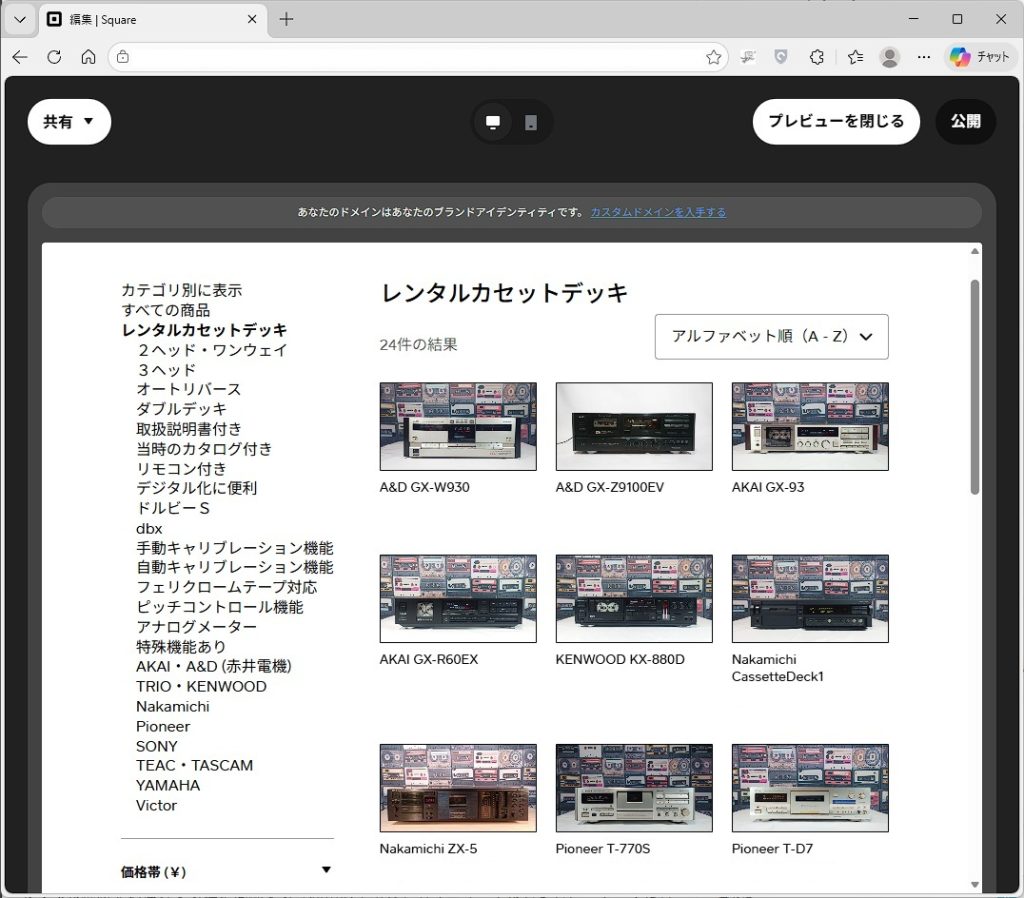This screenshot has width=1024, height=898.
Task: Click the カスタムドメインを入手する link
Action: (x=658, y=212)
